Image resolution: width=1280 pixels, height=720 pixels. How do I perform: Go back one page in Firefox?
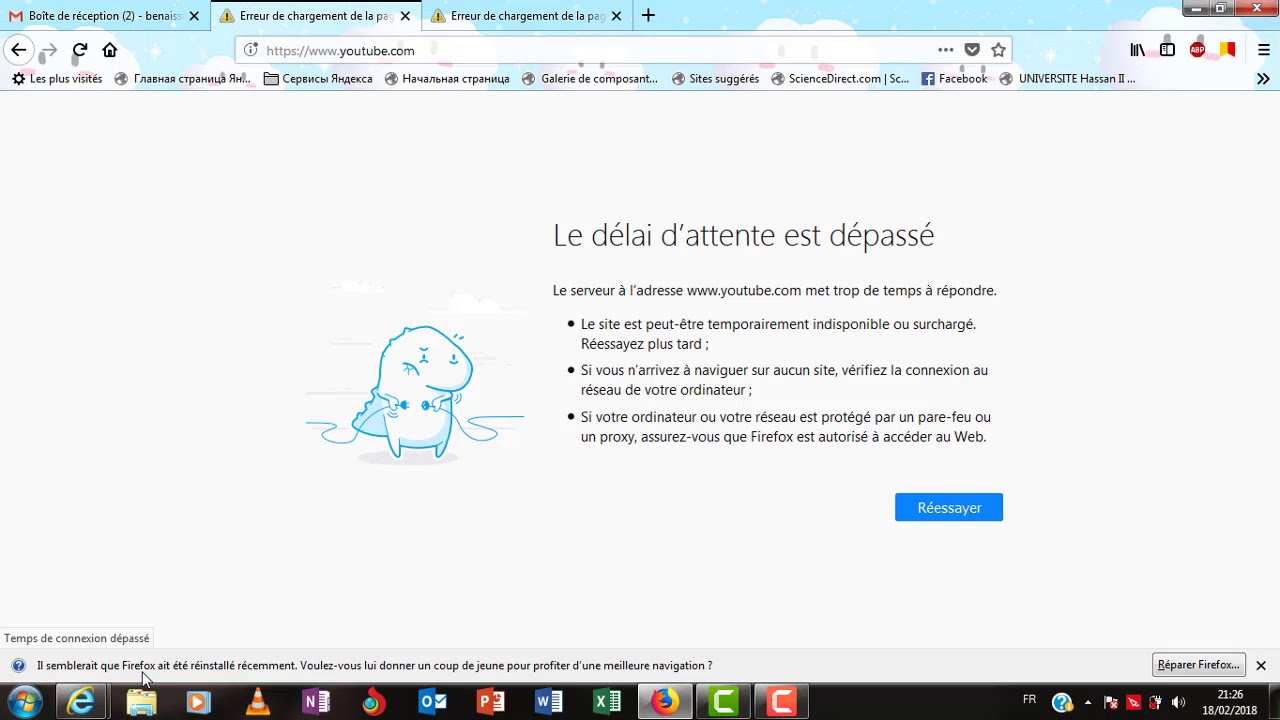click(19, 50)
